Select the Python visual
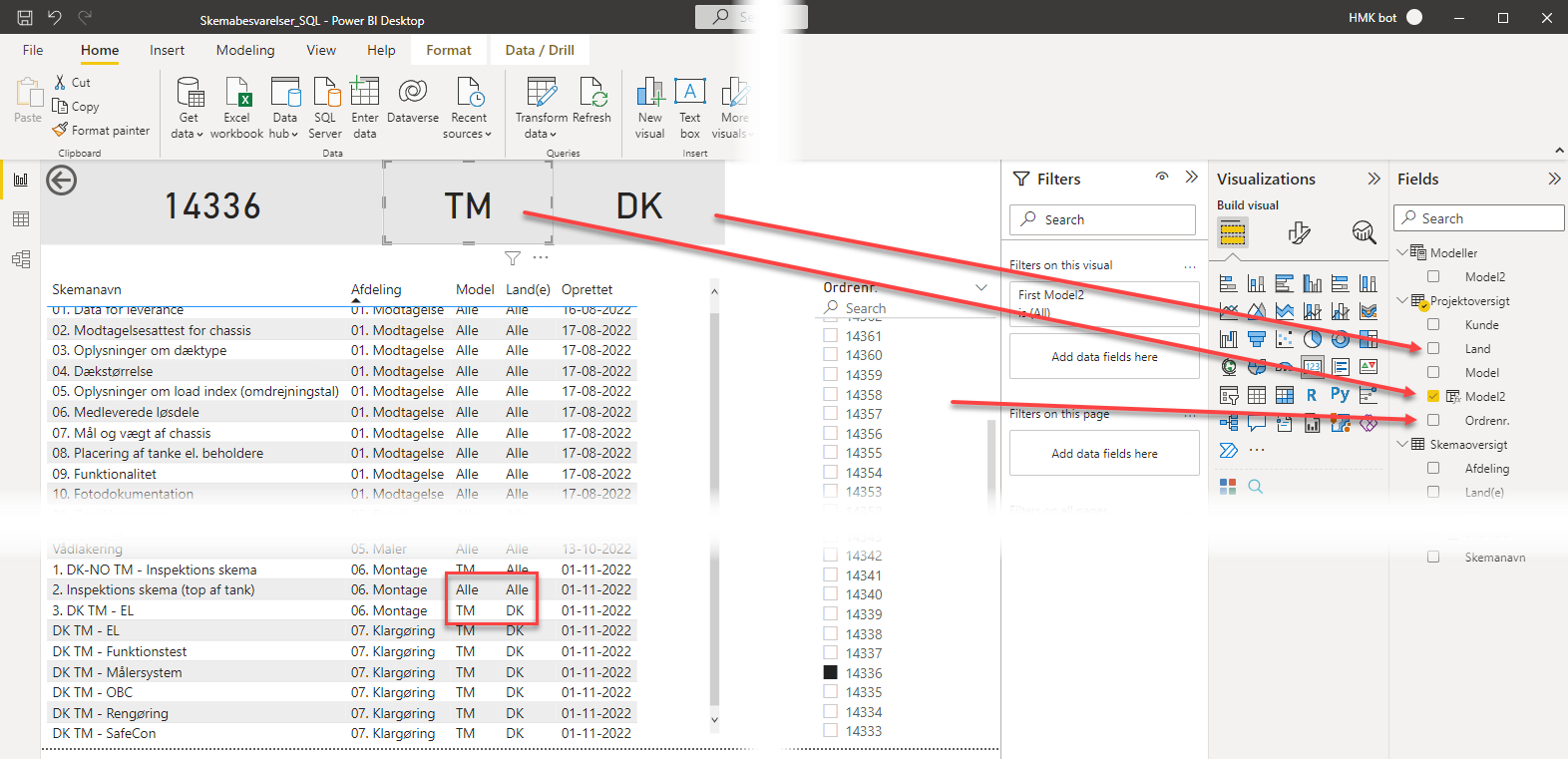Viewport: 1568px width, 759px height. (x=1340, y=395)
